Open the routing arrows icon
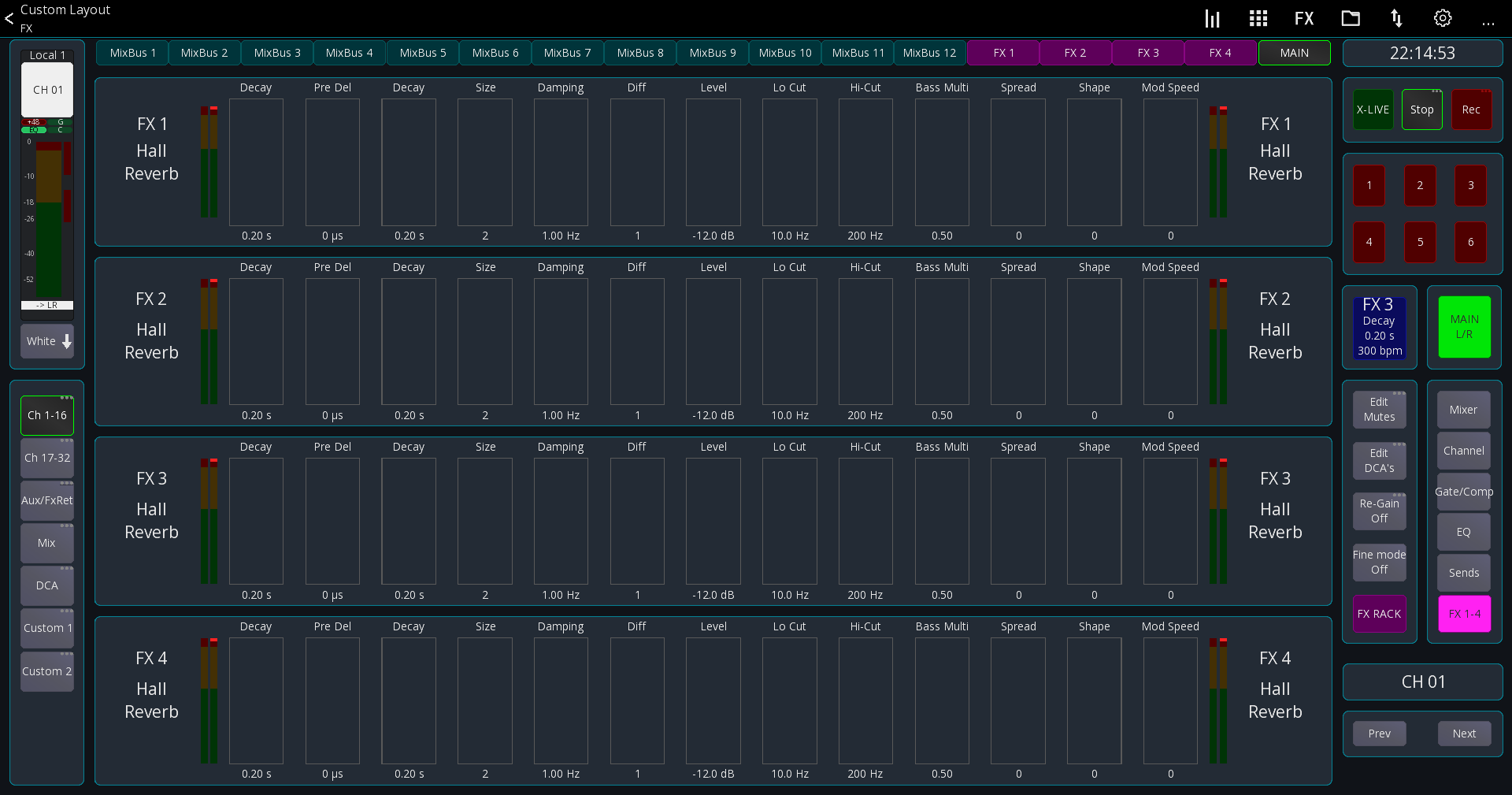The width and height of the screenshot is (1512, 795). [1396, 18]
